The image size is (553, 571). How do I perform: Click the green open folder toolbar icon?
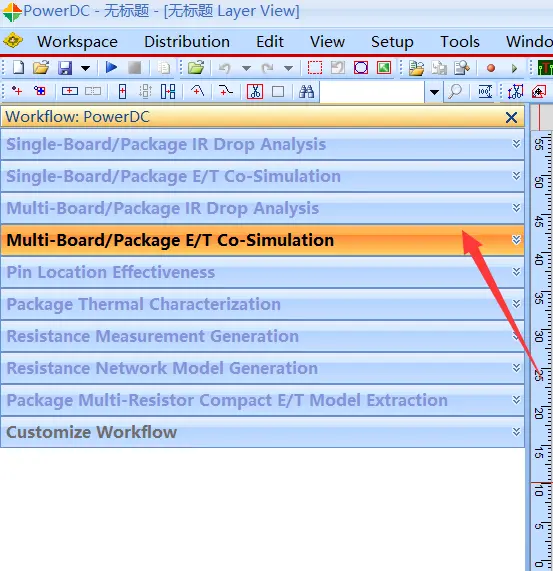pos(196,68)
